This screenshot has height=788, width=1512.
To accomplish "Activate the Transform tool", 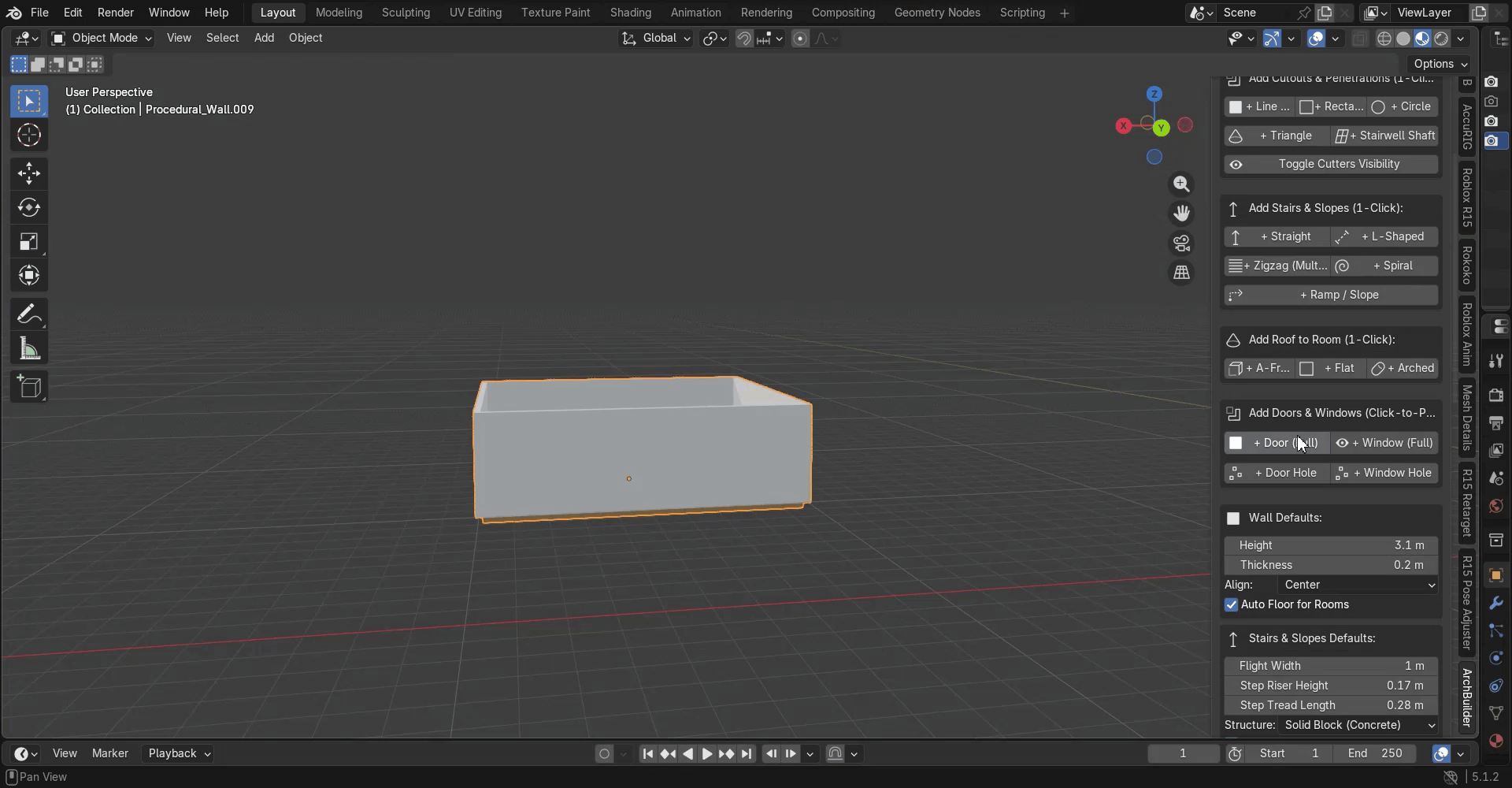I will point(29,275).
